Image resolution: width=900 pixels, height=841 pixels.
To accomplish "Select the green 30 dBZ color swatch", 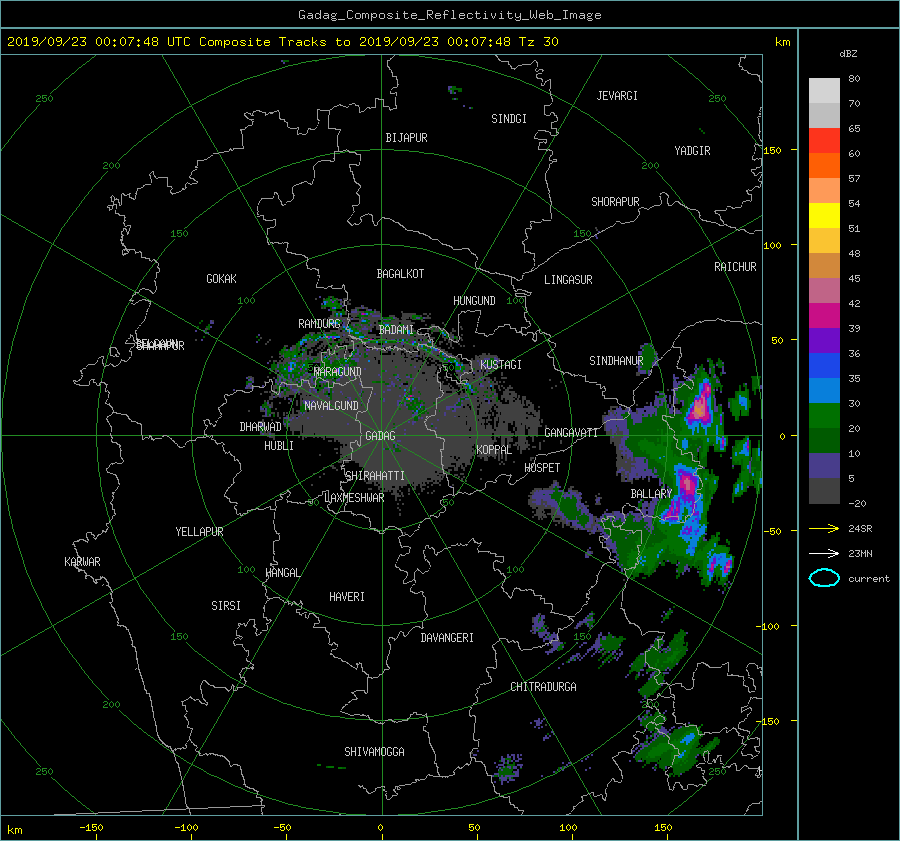I will click(824, 416).
